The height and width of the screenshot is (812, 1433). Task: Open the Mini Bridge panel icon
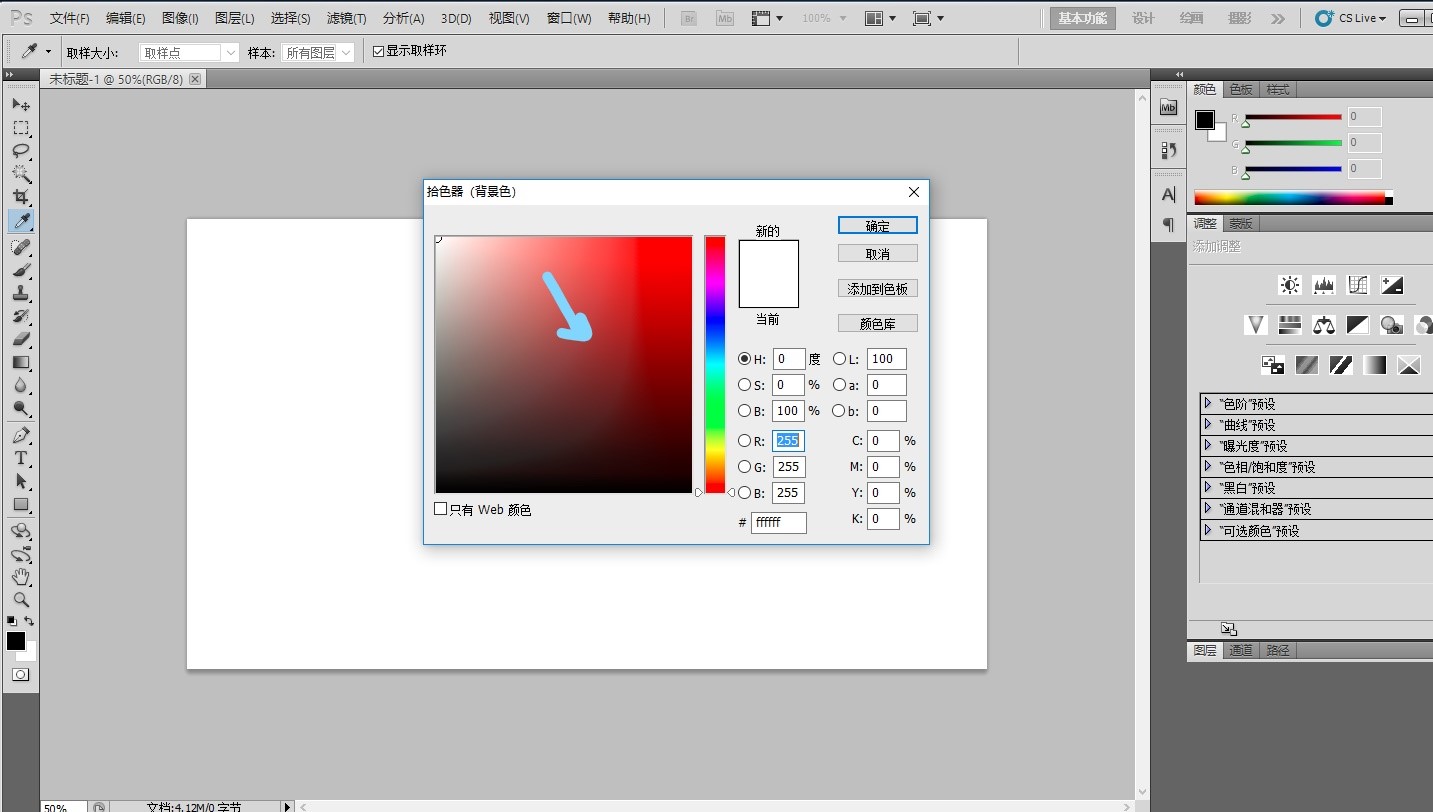pos(1168,108)
